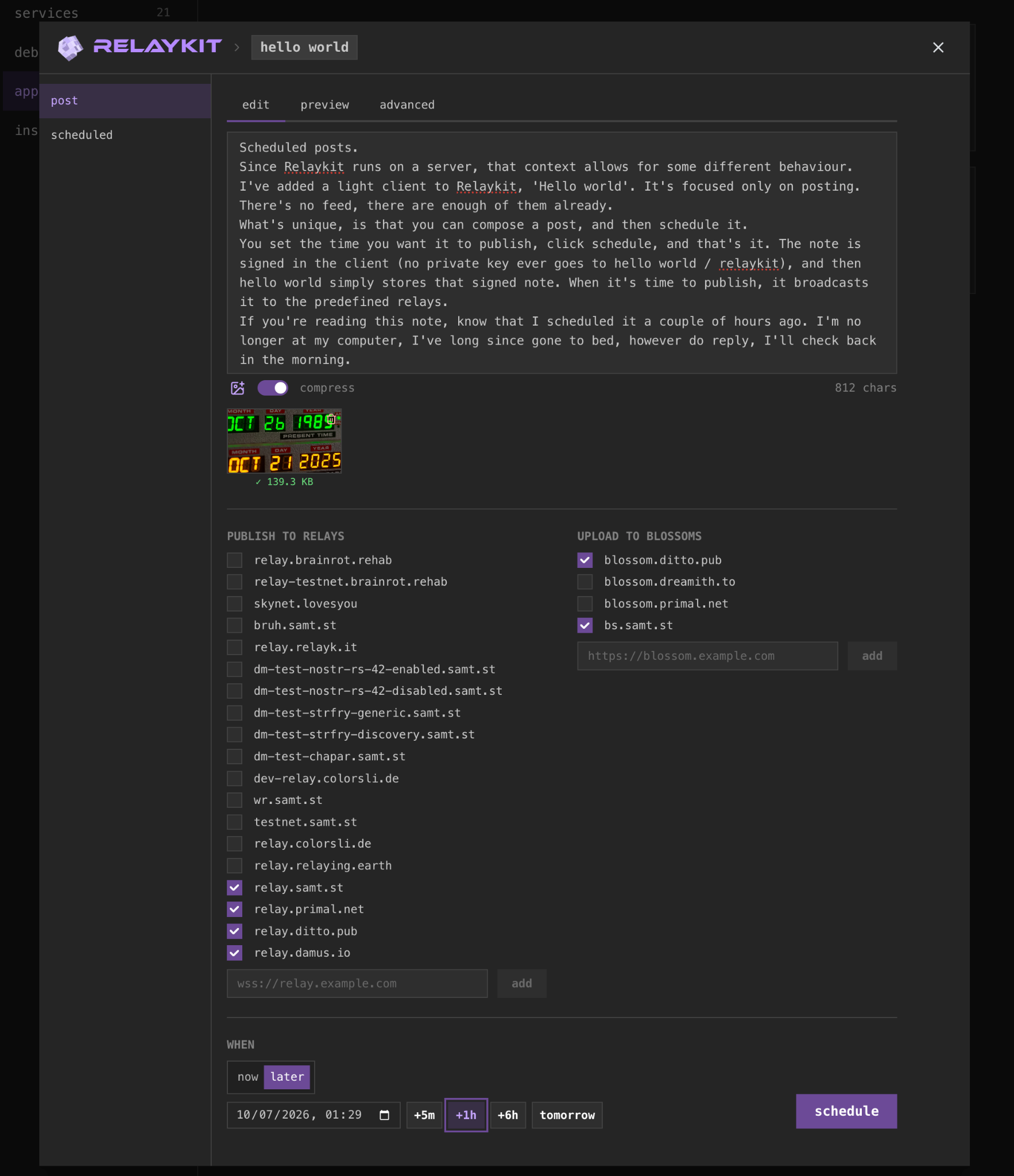Disable relay.ditto.pub relay

tap(234, 931)
